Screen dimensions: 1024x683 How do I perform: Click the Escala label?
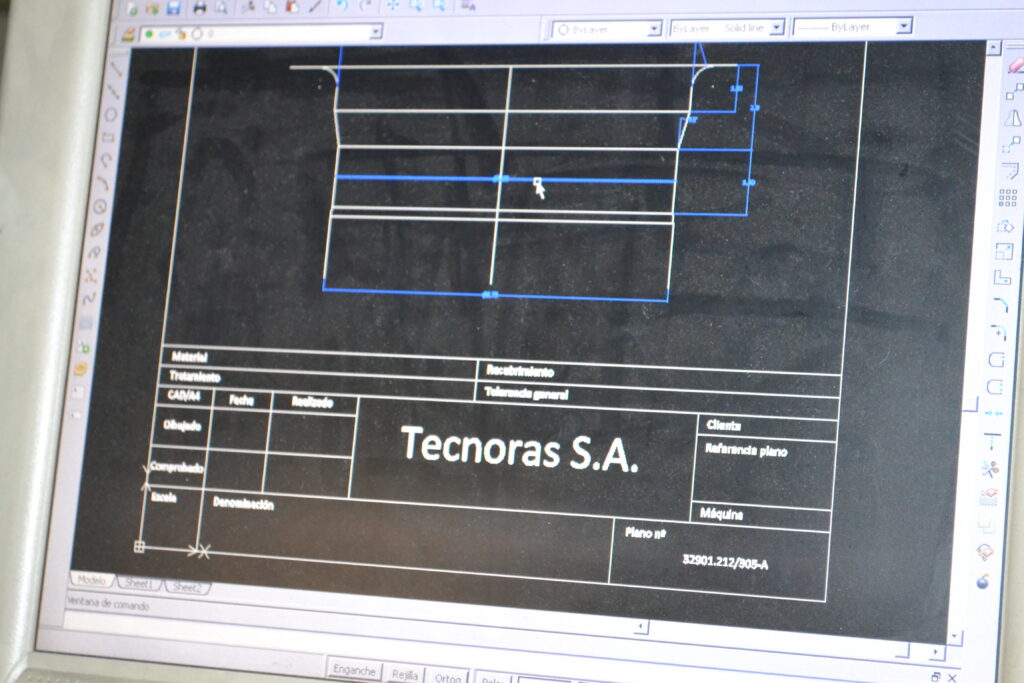pos(163,497)
